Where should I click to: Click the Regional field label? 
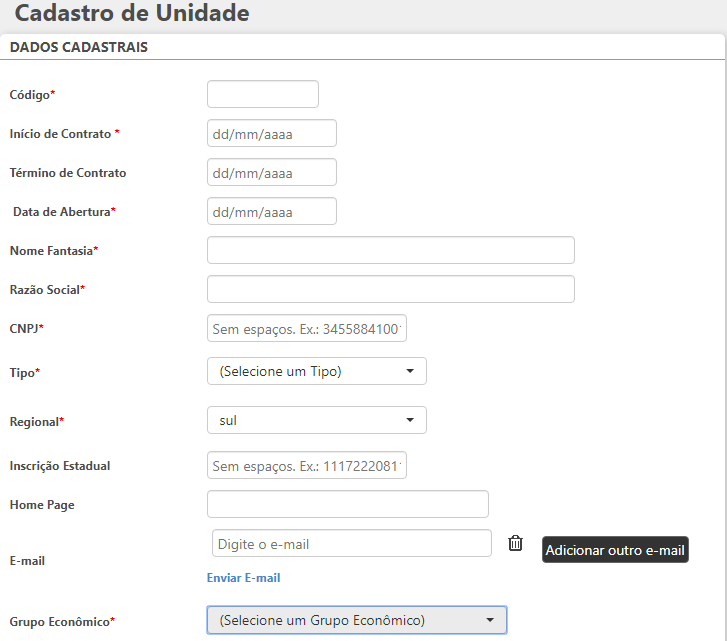(36, 421)
